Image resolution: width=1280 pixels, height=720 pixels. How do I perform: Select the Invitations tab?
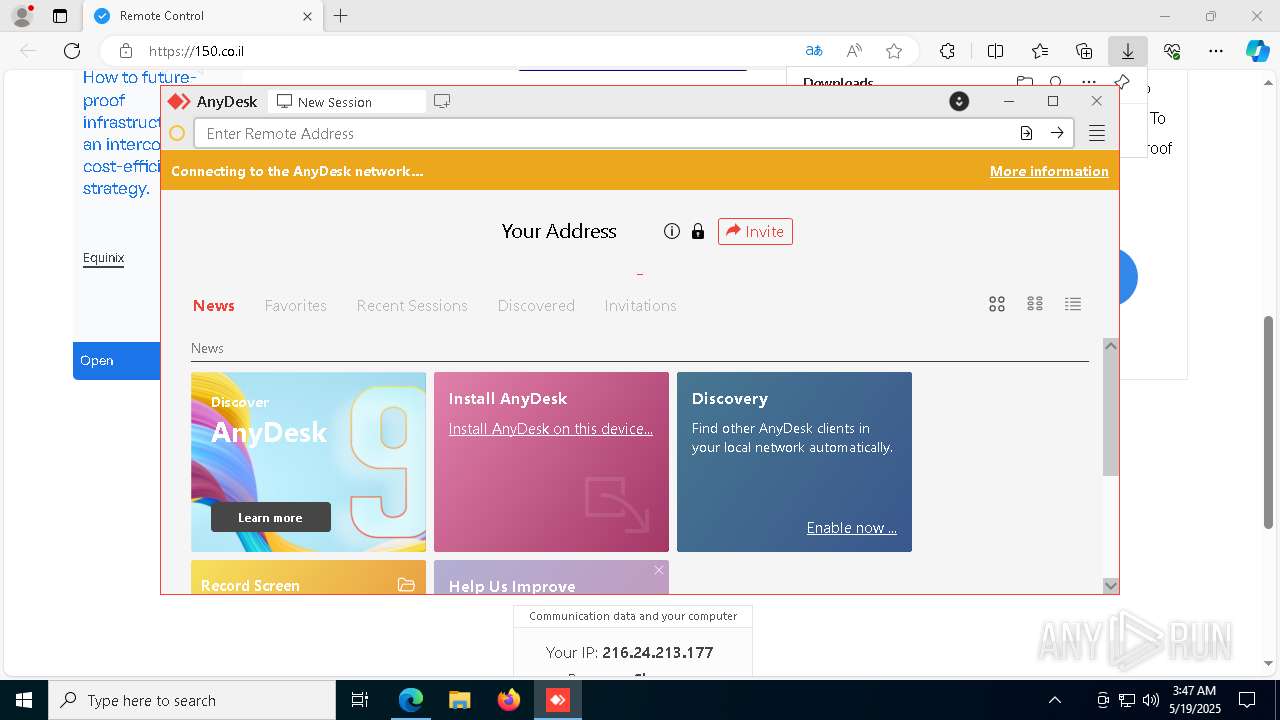click(640, 305)
